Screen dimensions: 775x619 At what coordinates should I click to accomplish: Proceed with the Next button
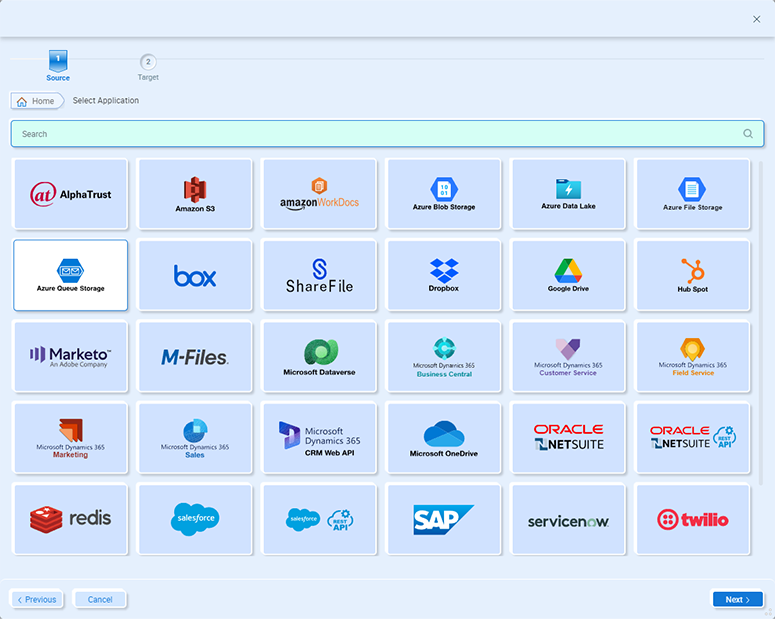737,599
